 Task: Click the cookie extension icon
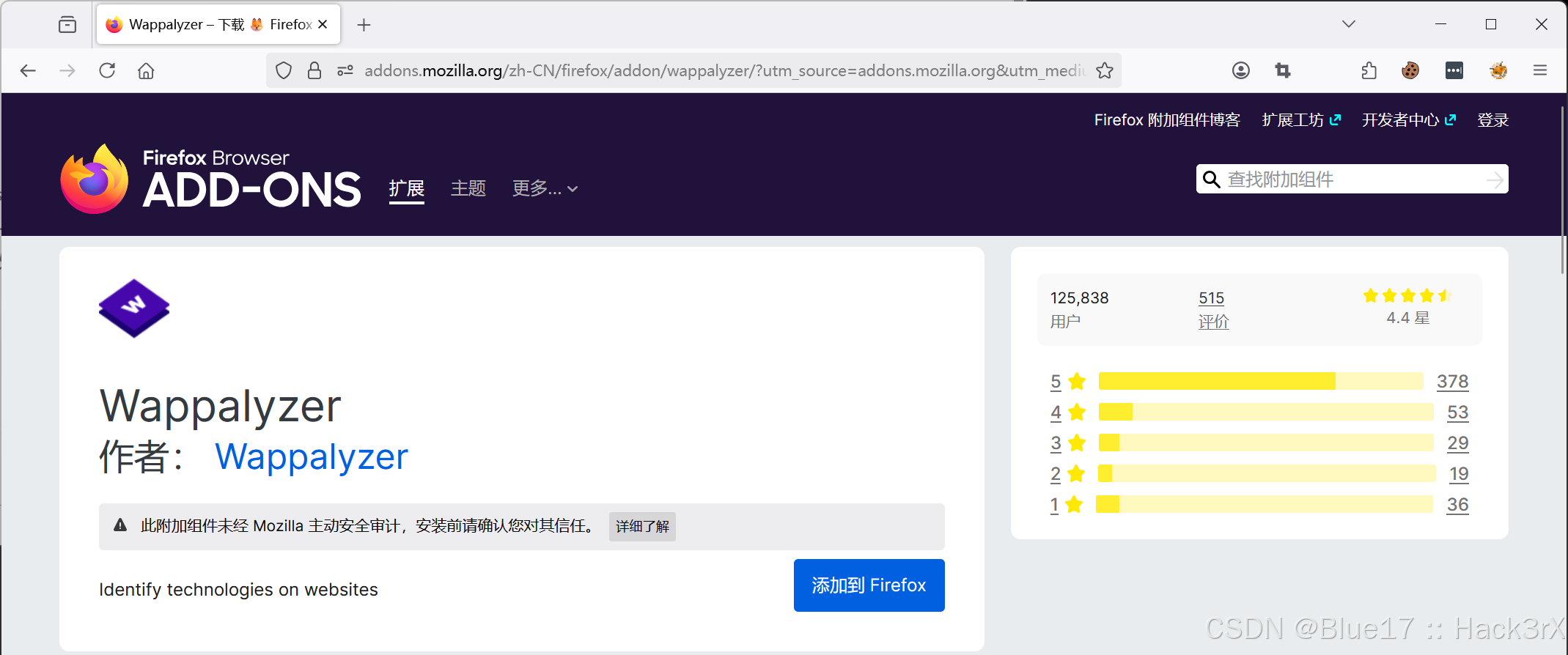coord(1410,70)
